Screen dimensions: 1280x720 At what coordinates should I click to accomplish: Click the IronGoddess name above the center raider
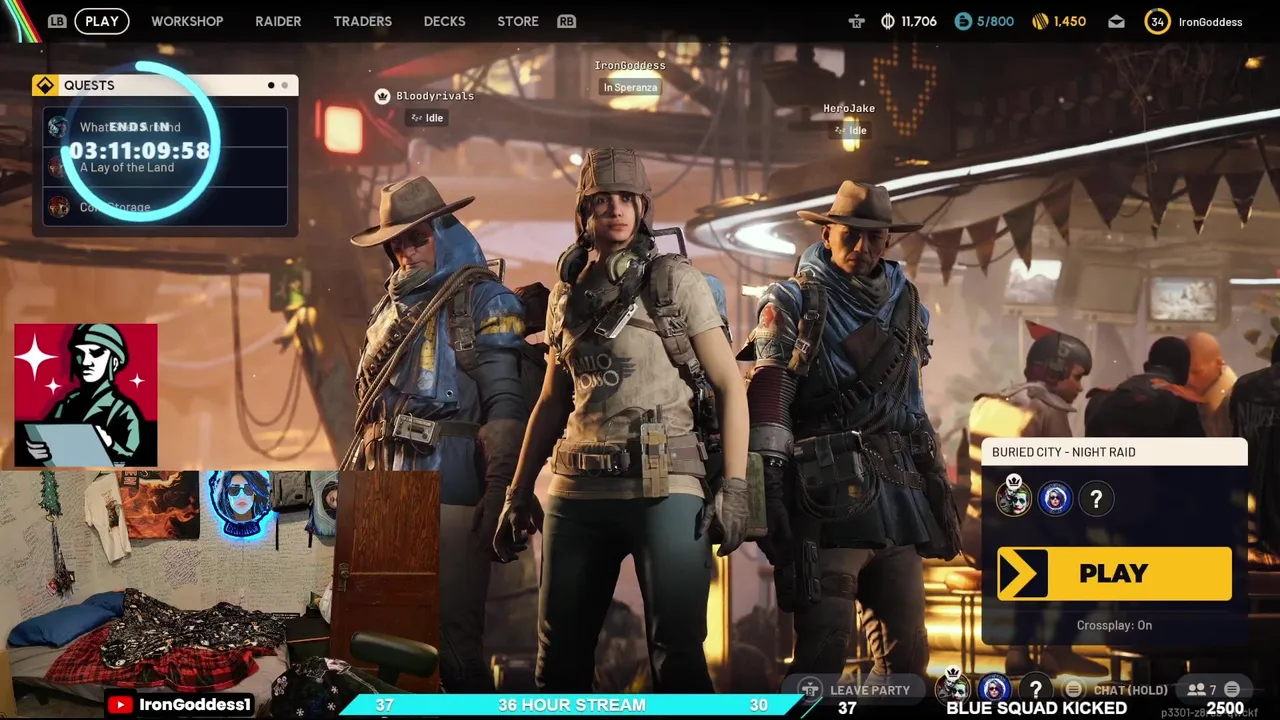click(x=630, y=66)
